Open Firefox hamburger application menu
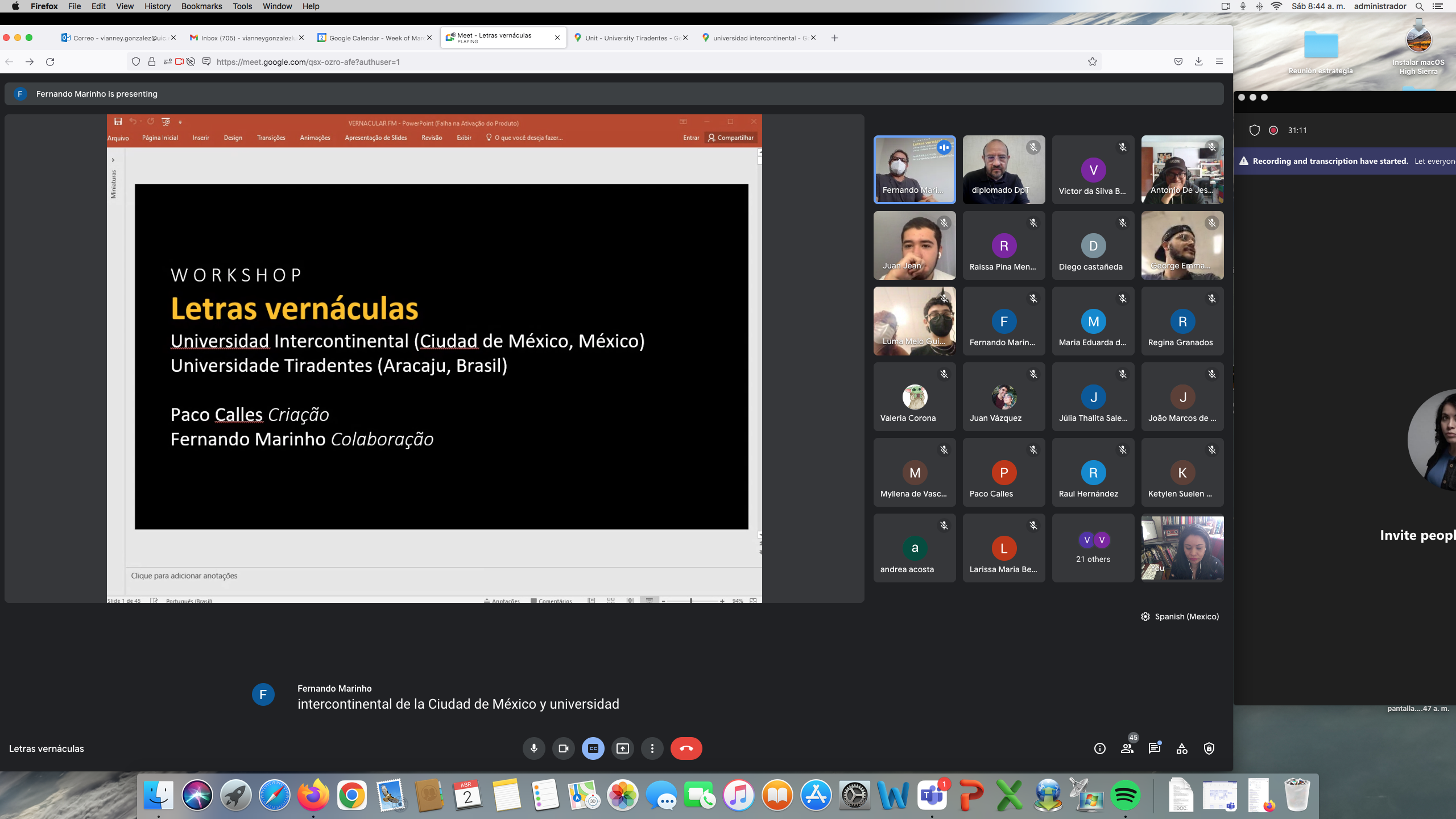The width and height of the screenshot is (1456, 819). [x=1219, y=61]
